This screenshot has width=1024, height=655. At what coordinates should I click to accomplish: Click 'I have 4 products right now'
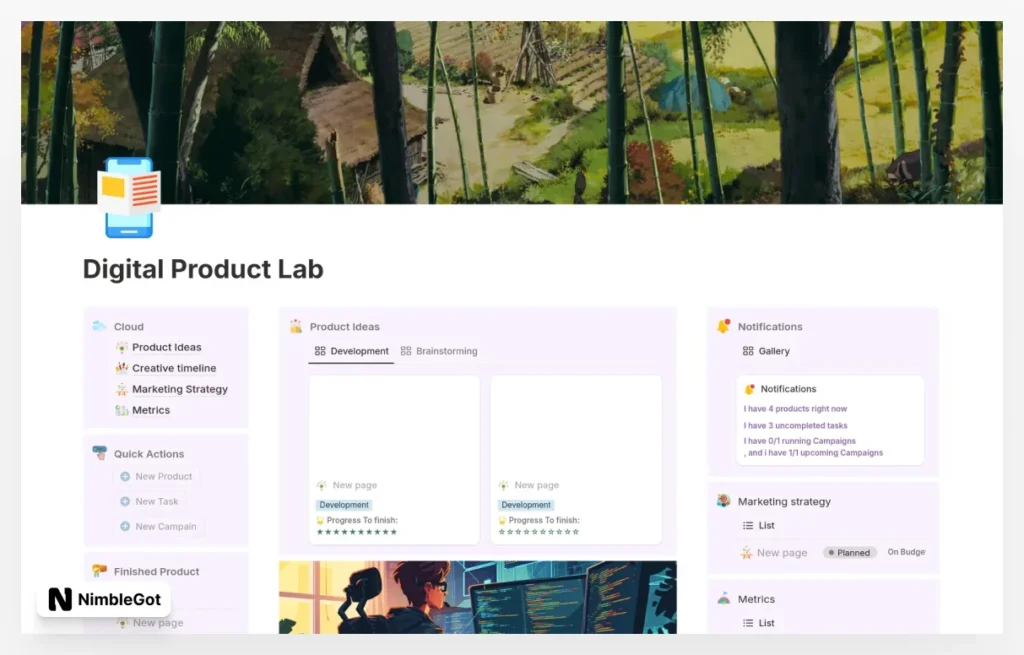pos(795,409)
